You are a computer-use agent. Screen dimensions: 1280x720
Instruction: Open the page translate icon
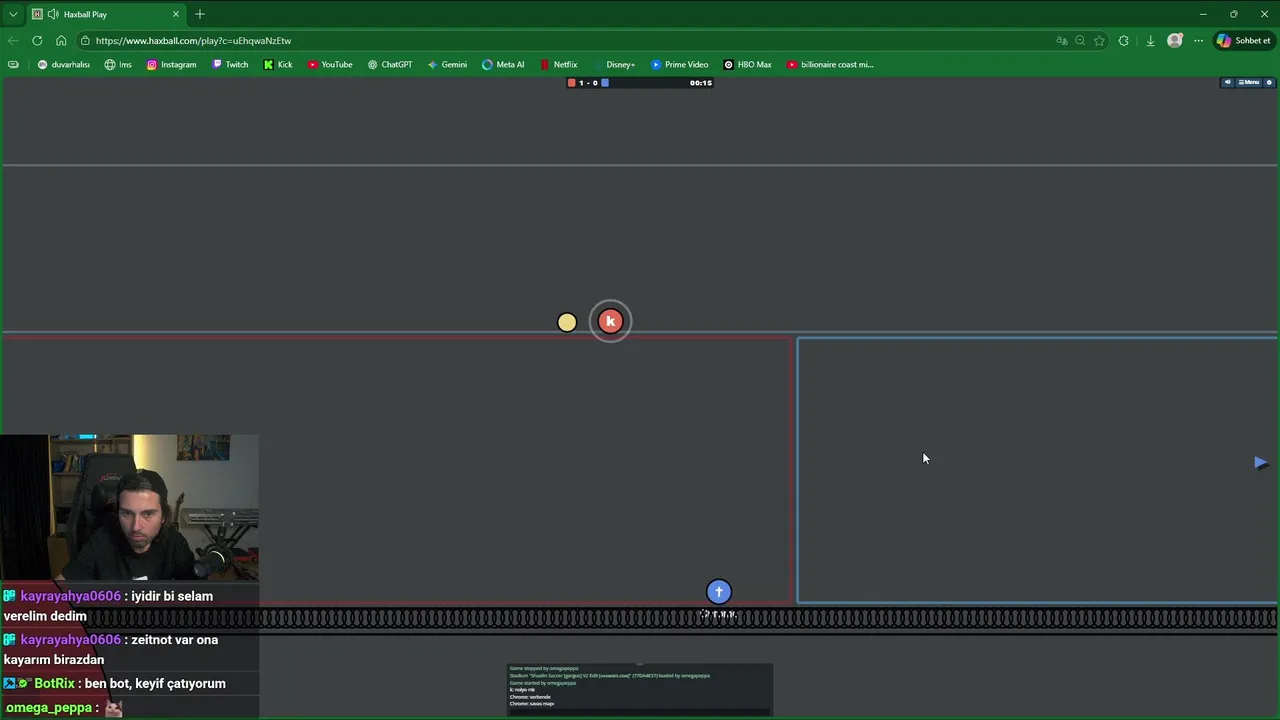click(1061, 41)
